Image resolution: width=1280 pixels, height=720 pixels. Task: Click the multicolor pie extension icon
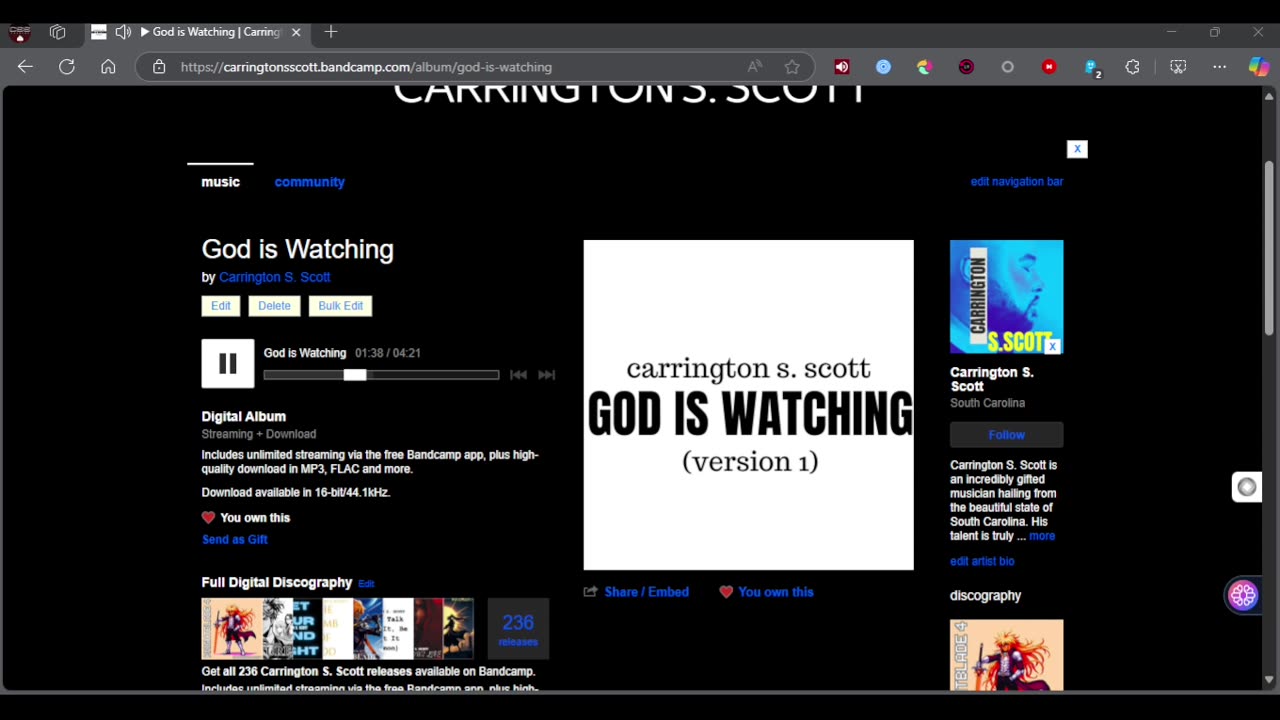925,67
